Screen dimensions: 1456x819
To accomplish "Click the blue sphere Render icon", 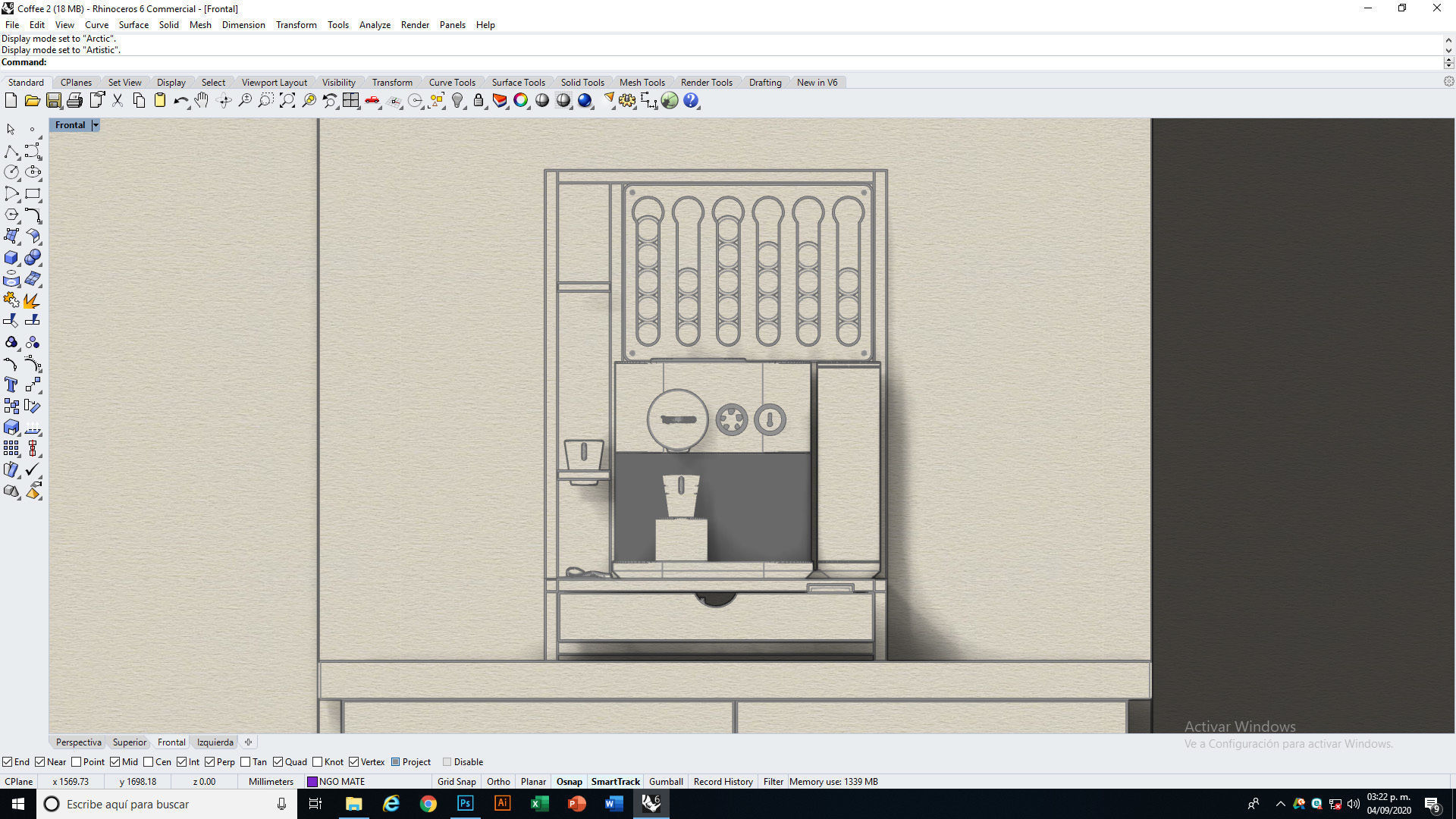I will (x=585, y=100).
